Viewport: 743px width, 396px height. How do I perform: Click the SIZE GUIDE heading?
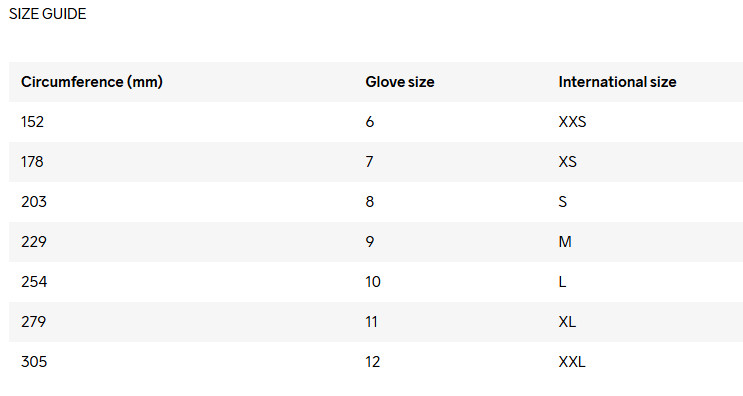[47, 14]
